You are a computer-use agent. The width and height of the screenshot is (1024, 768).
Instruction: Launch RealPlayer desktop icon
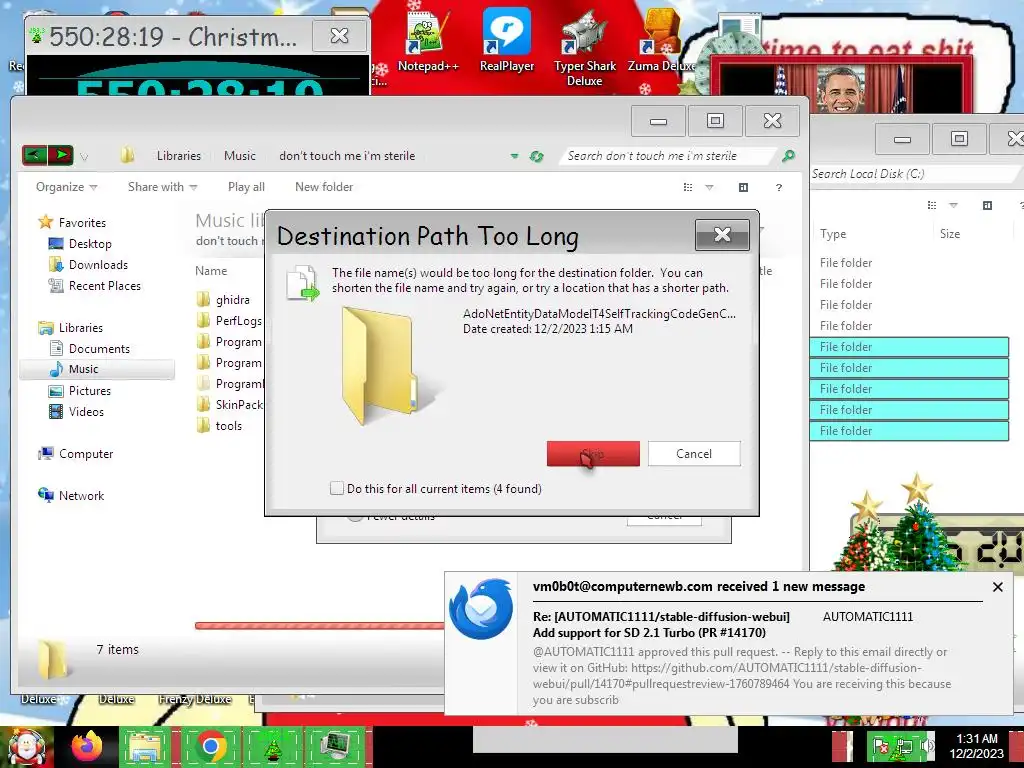click(507, 40)
